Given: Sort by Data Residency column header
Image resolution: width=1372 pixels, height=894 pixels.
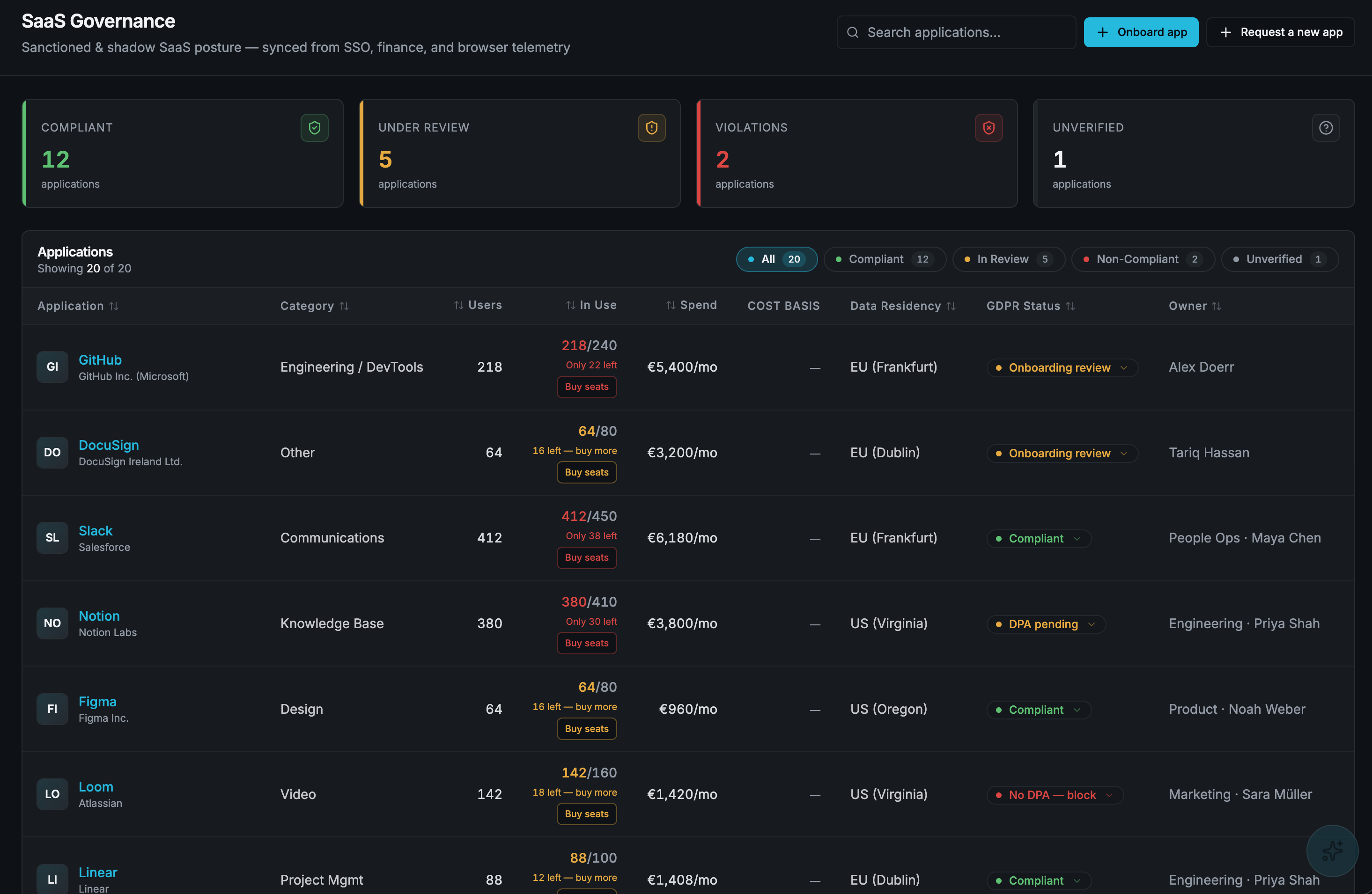Looking at the screenshot, I should [x=903, y=306].
